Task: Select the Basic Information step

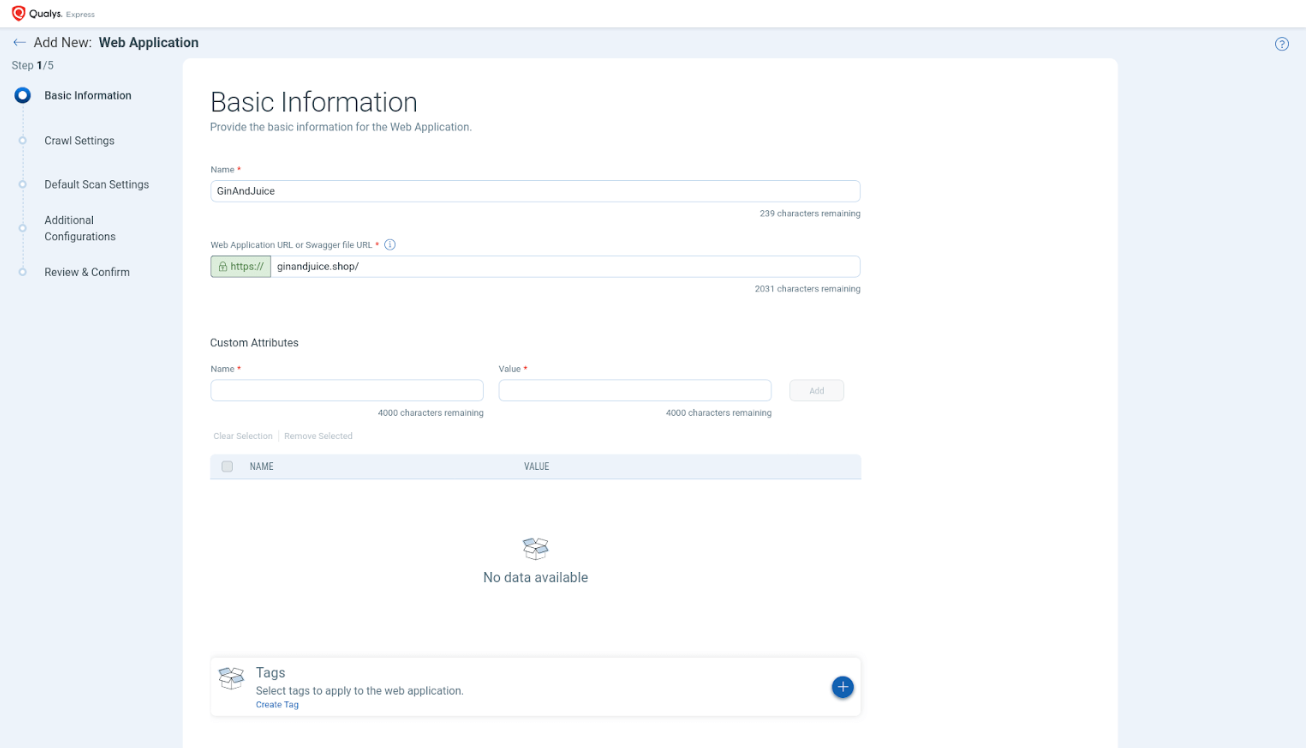Action: 88,96
